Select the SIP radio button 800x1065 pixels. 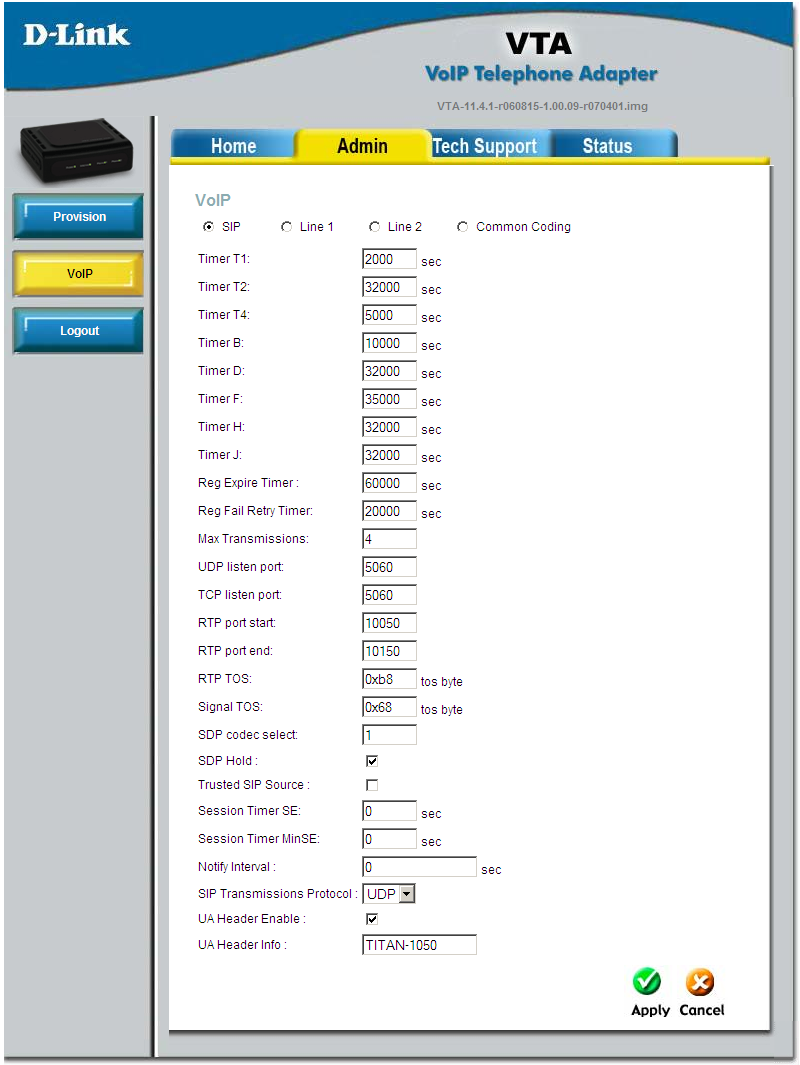pyautogui.click(x=208, y=227)
